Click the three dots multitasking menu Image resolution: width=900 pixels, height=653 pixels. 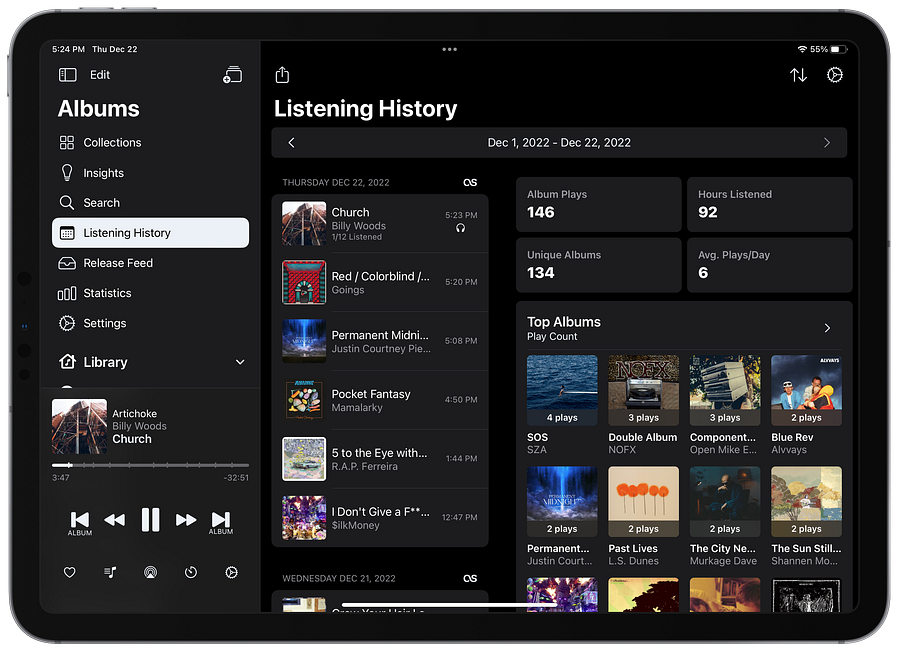pos(449,49)
